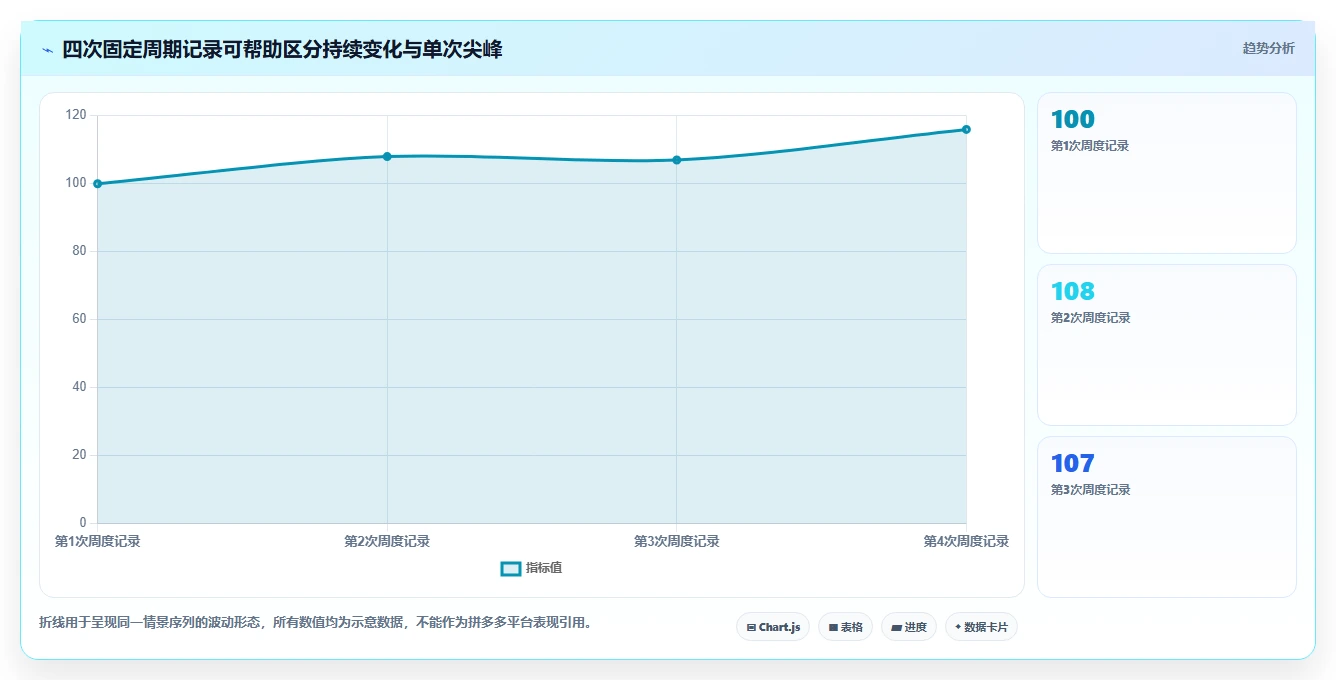Image resolution: width=1336 pixels, height=680 pixels.
Task: Click the 第2次周度记录 data point on chart
Action: (387, 156)
